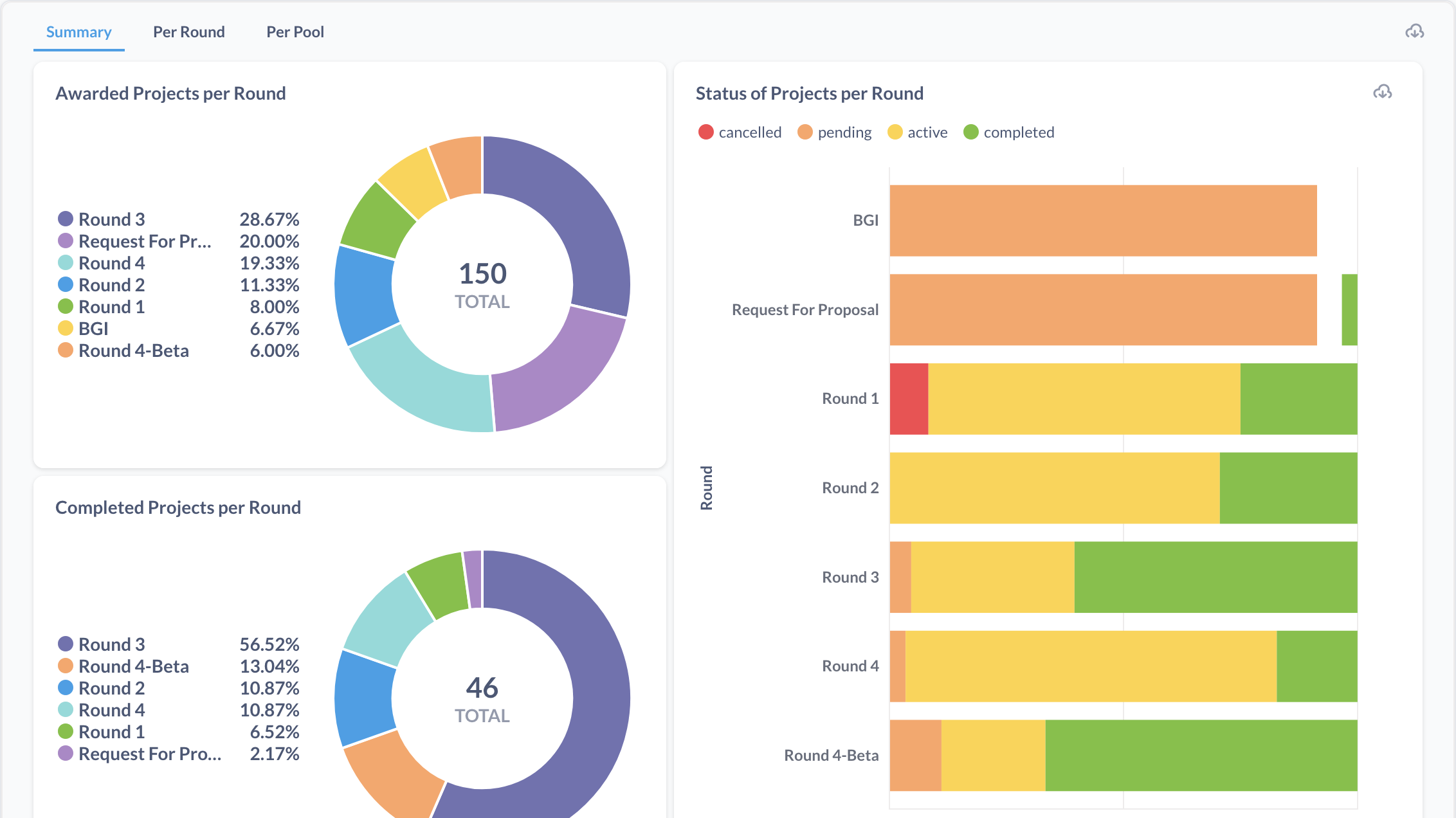Viewport: 1456px width, 818px height.
Task: Click the yellow active segment for Round 4
Action: 1091,666
